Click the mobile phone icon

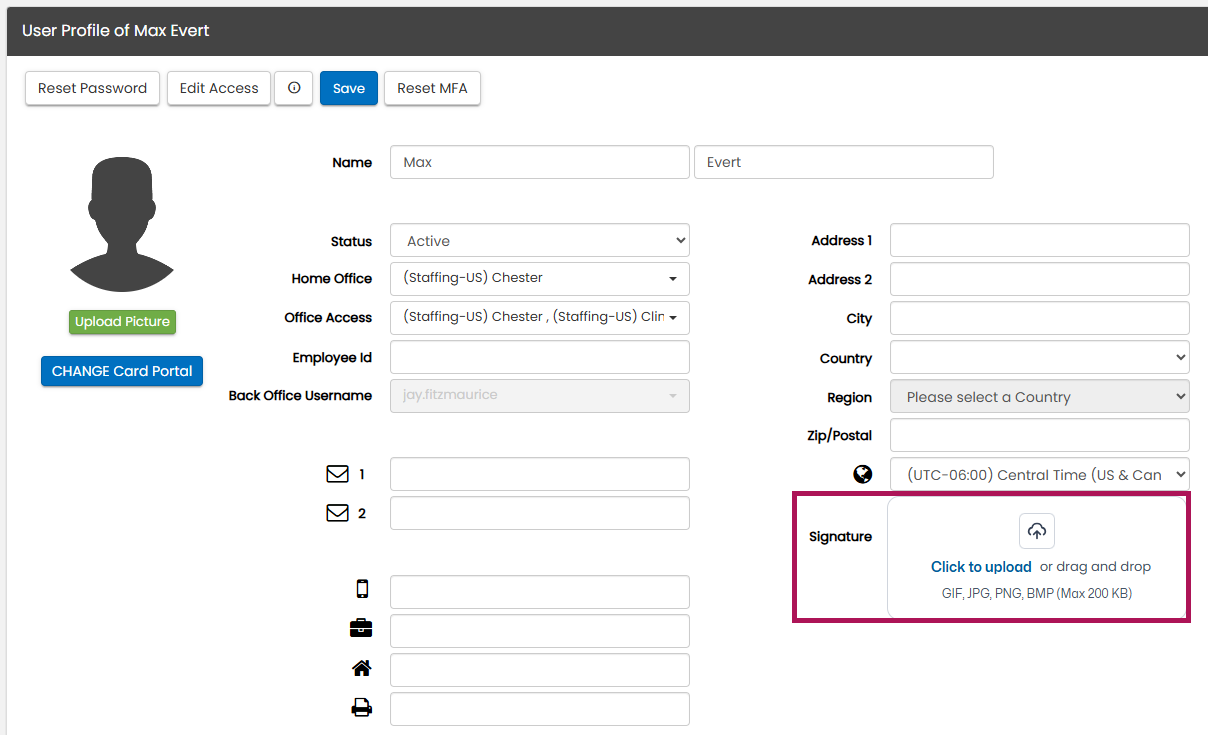[362, 589]
